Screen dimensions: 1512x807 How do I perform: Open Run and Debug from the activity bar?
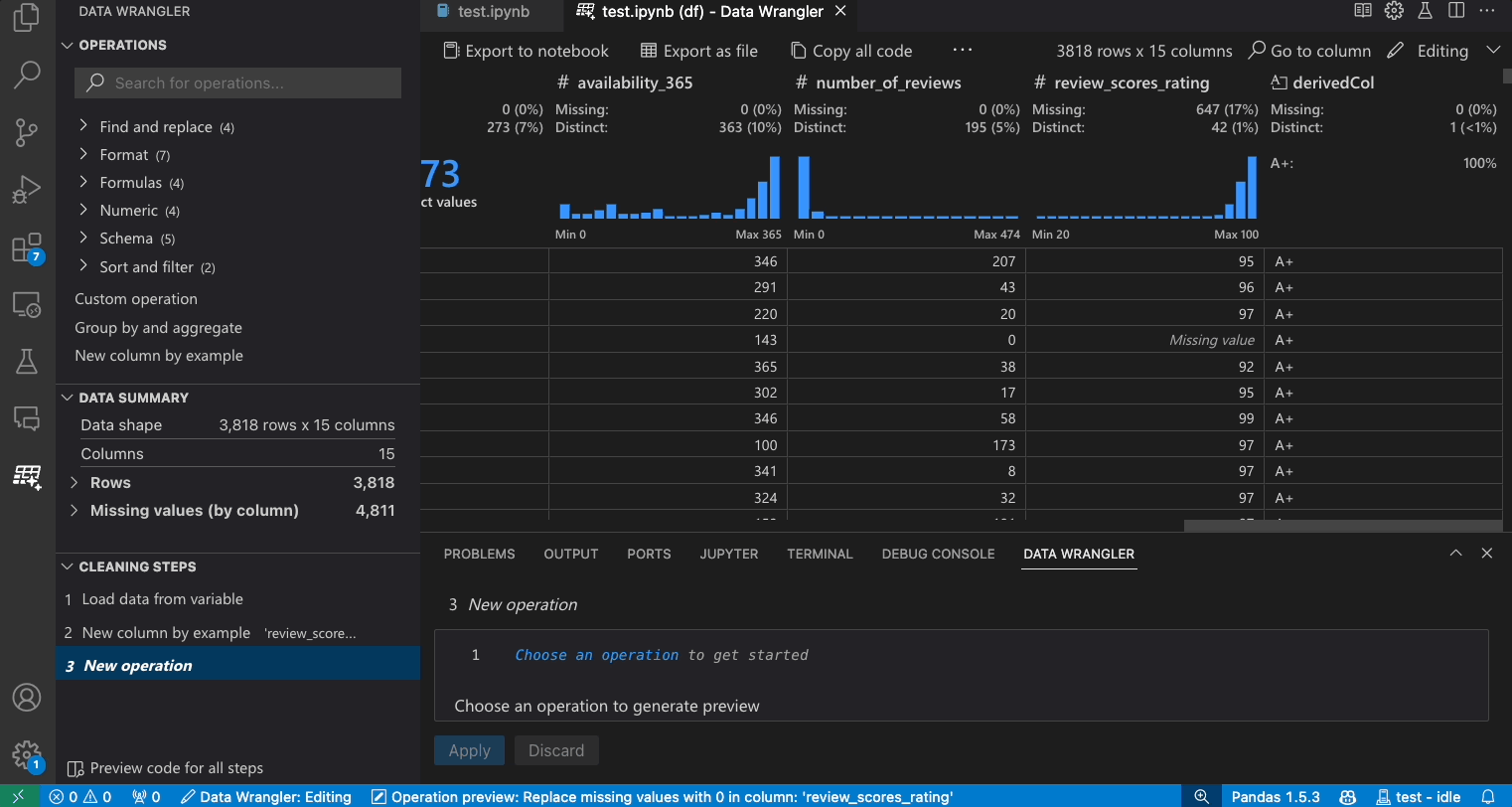pos(27,189)
